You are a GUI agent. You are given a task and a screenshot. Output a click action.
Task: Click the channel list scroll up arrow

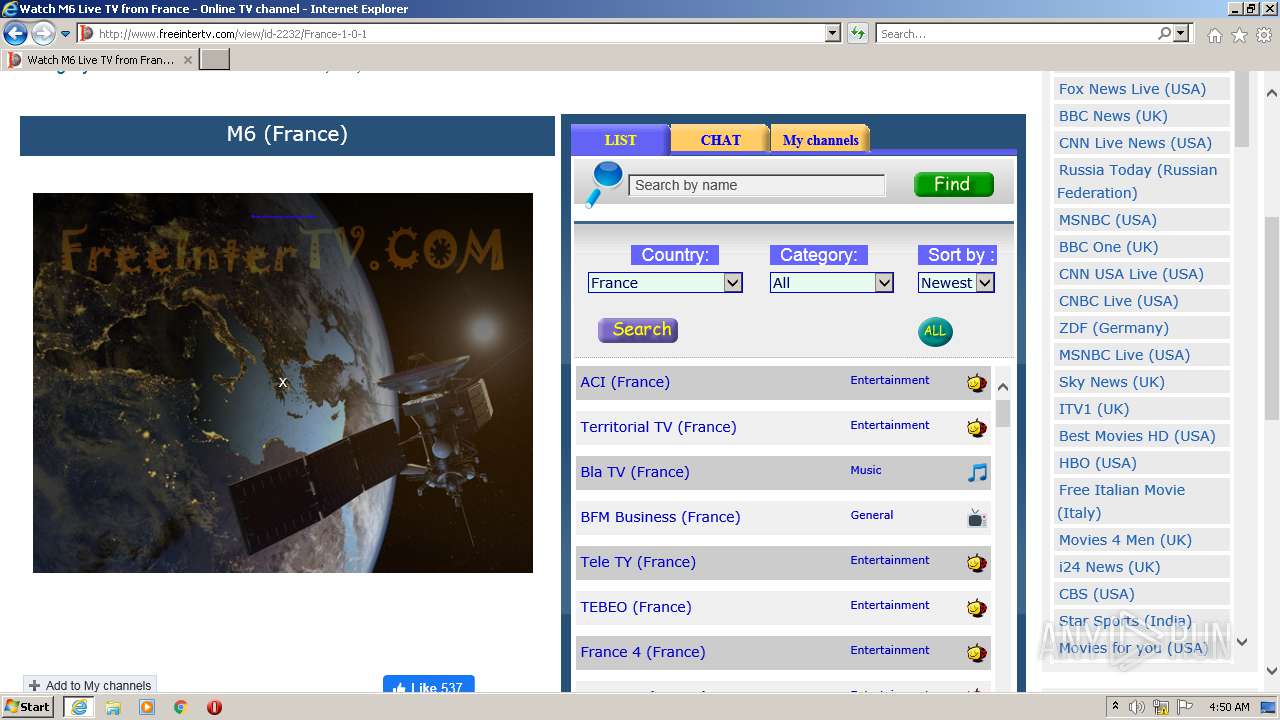point(1003,387)
